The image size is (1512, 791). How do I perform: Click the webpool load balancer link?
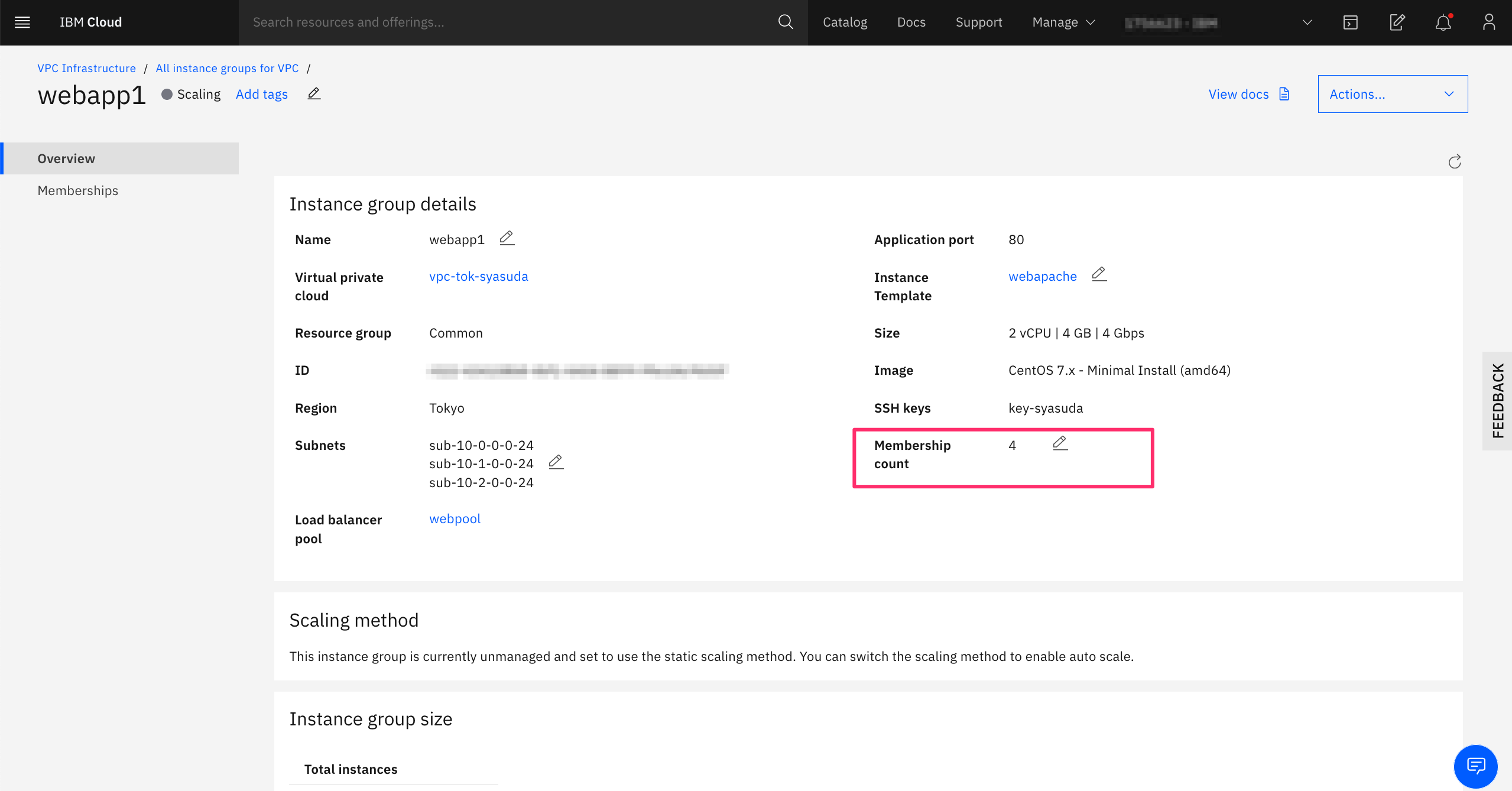pos(455,519)
